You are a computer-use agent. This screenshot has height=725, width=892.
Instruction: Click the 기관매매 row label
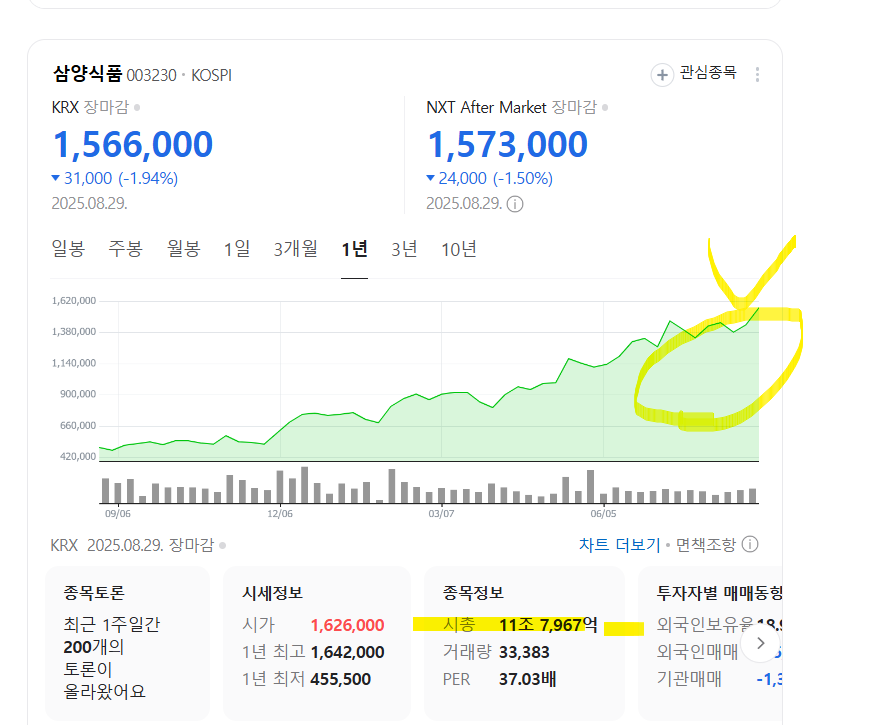(689, 678)
